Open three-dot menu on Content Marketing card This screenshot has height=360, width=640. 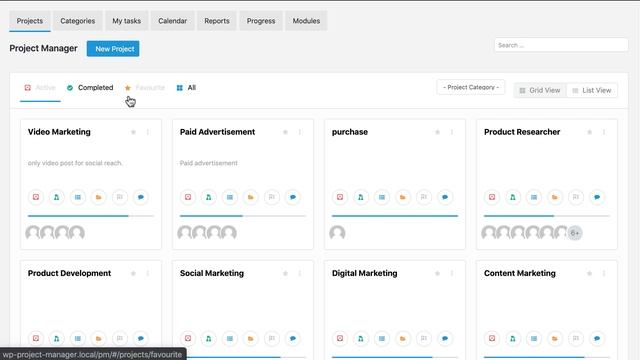tap(604, 273)
